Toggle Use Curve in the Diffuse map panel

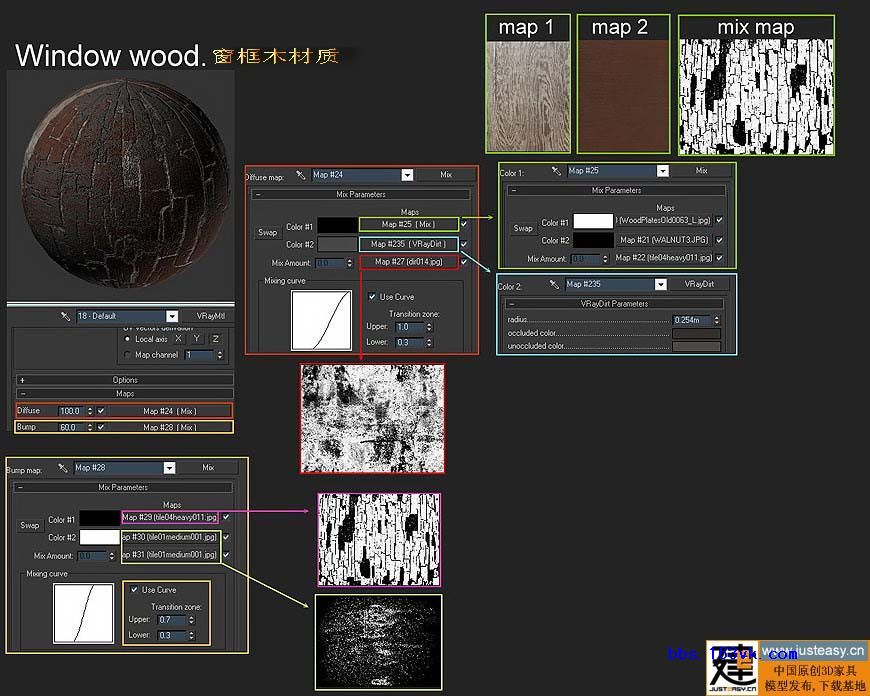coord(372,297)
